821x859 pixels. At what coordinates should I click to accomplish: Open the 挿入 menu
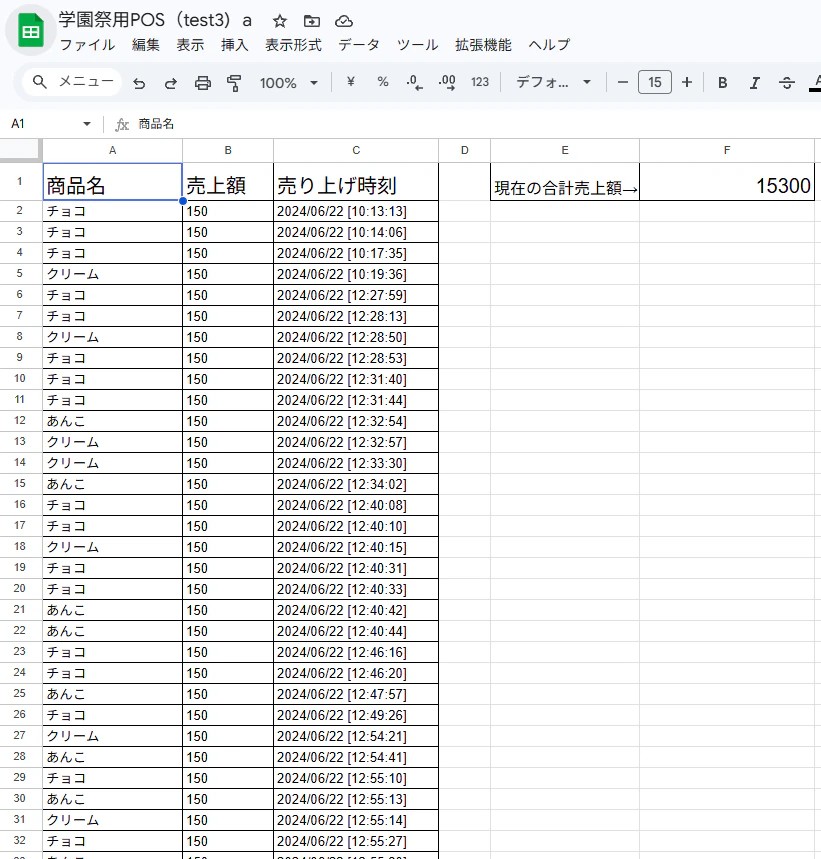pyautogui.click(x=234, y=45)
